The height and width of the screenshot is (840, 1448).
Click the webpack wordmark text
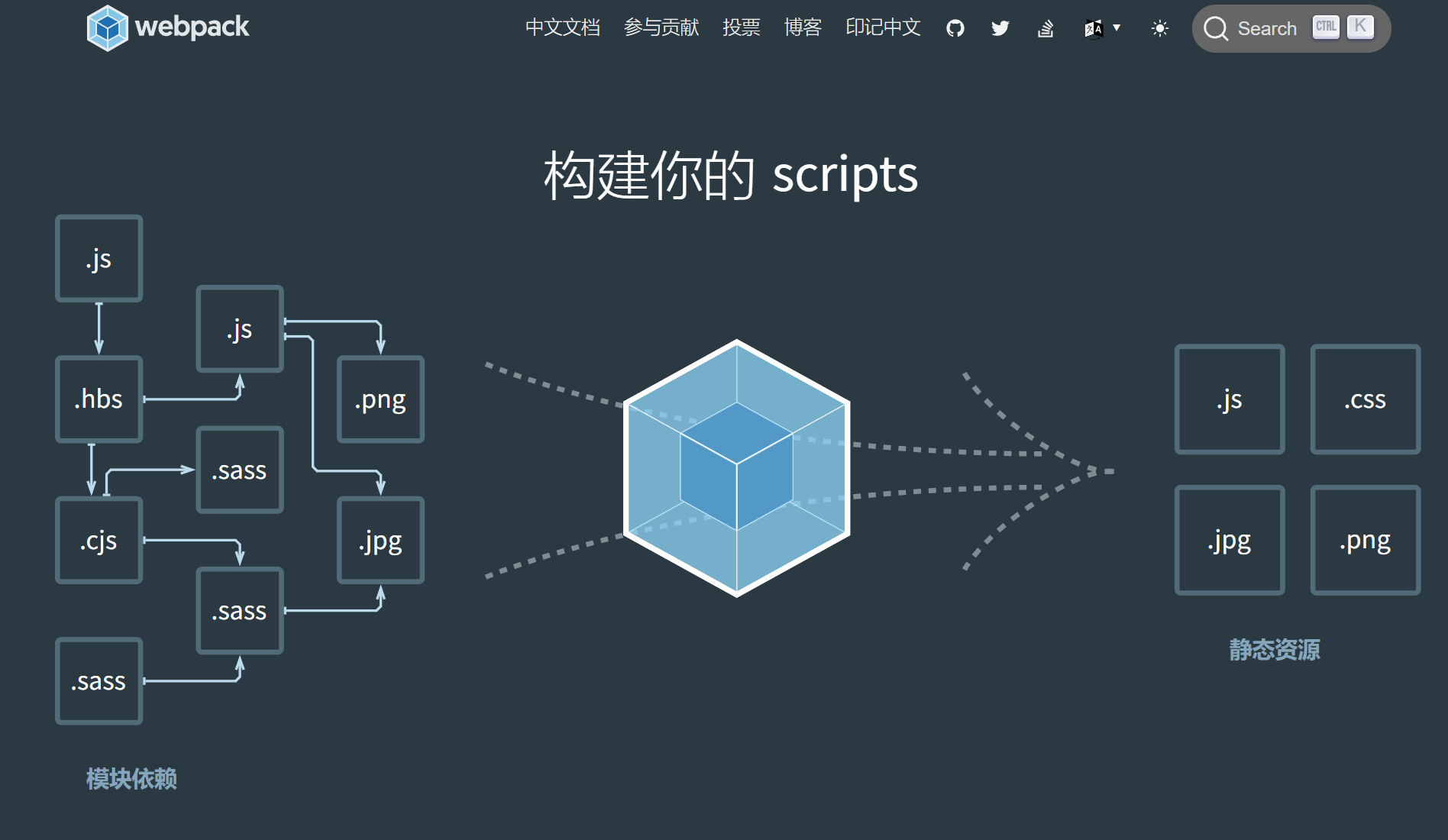point(192,27)
